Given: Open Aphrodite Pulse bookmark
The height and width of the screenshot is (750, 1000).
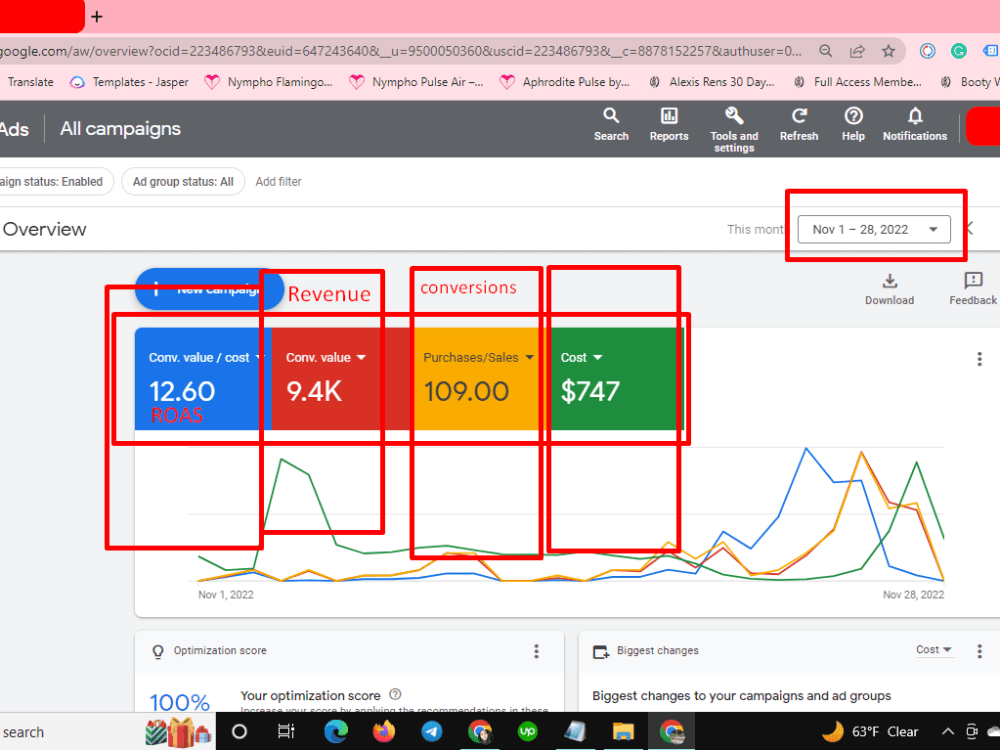Looking at the screenshot, I should pos(565,82).
